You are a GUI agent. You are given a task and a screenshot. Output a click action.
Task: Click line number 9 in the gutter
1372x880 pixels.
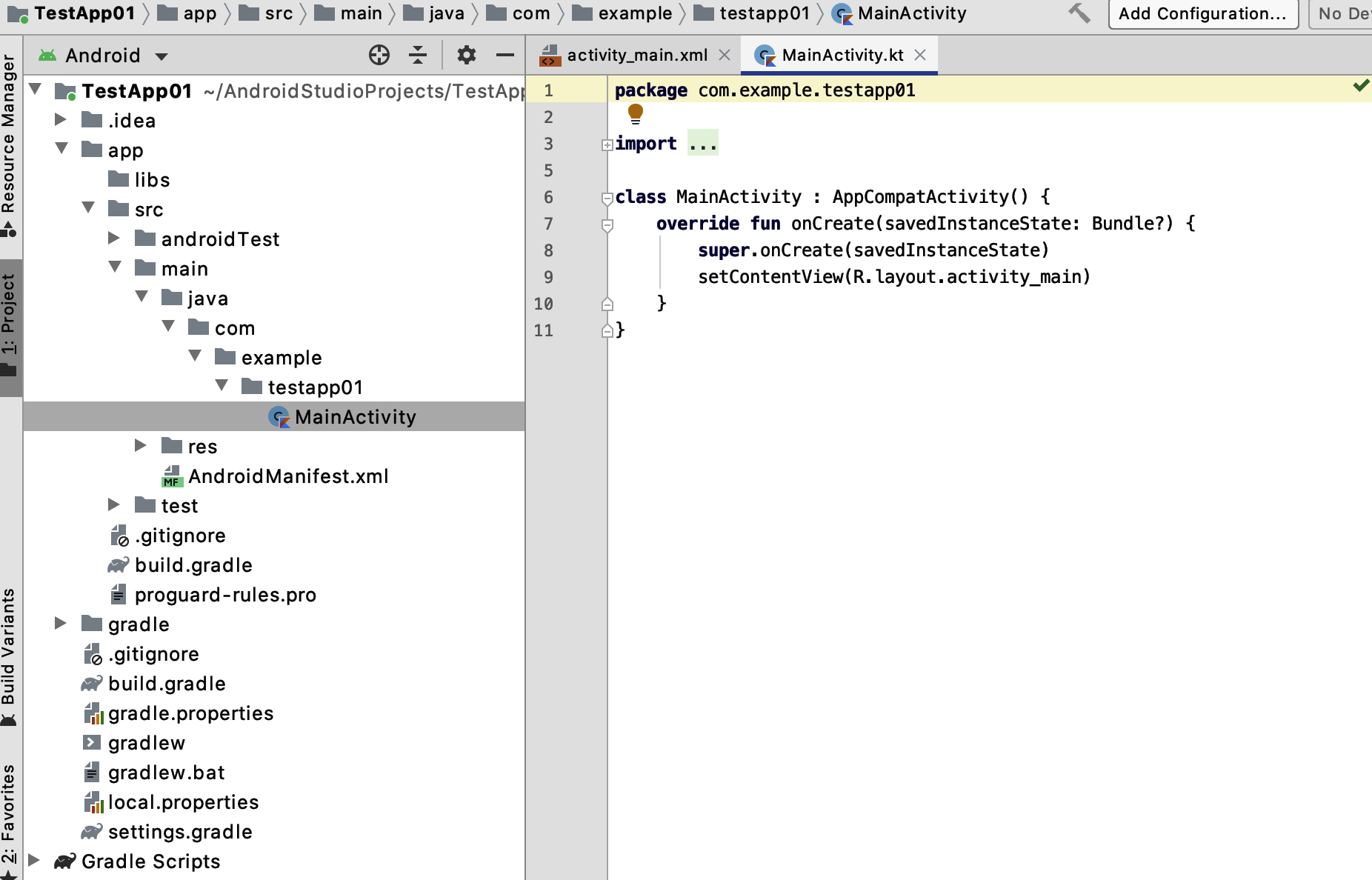pos(548,277)
